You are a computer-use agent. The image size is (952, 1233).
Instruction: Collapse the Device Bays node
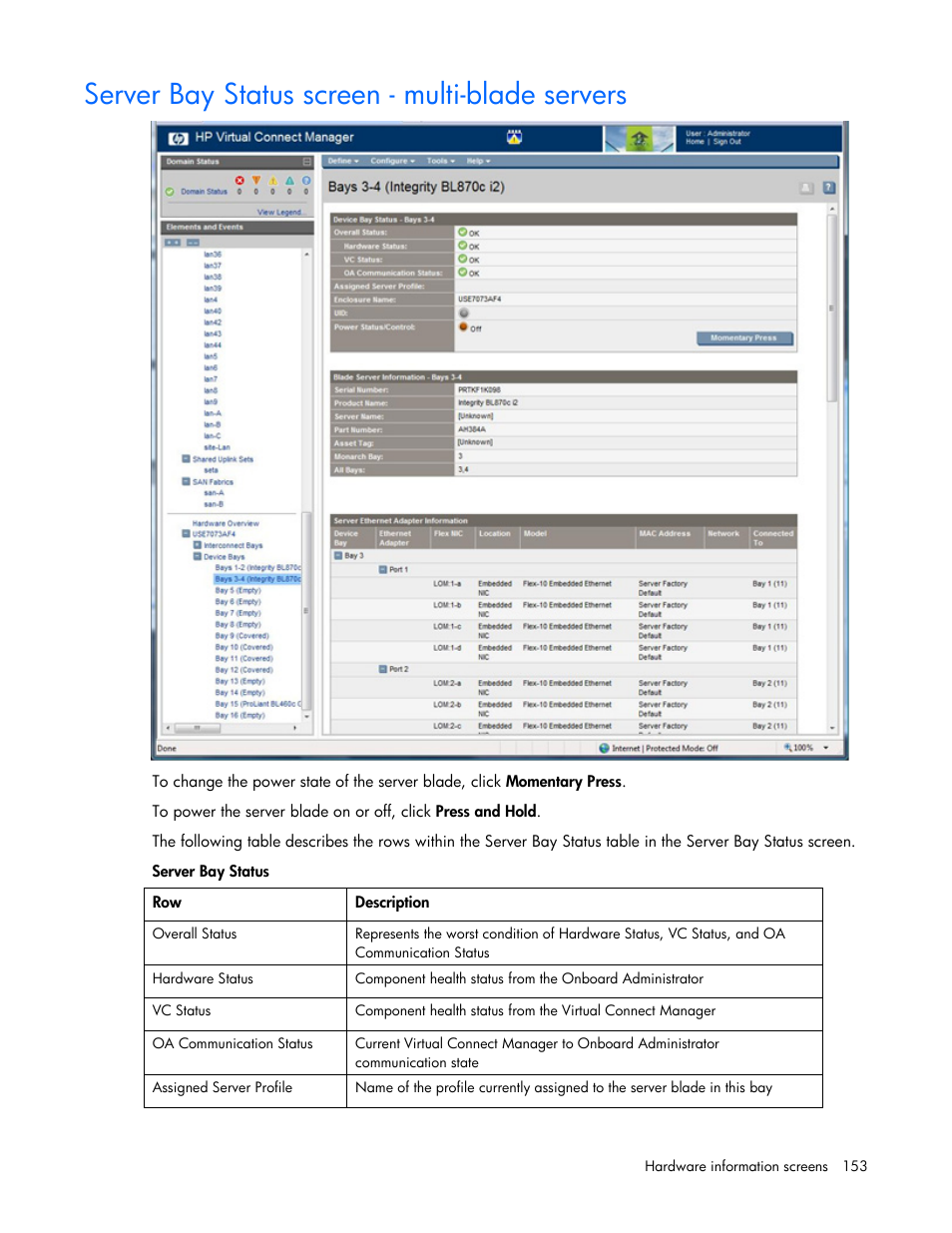pyautogui.click(x=197, y=556)
